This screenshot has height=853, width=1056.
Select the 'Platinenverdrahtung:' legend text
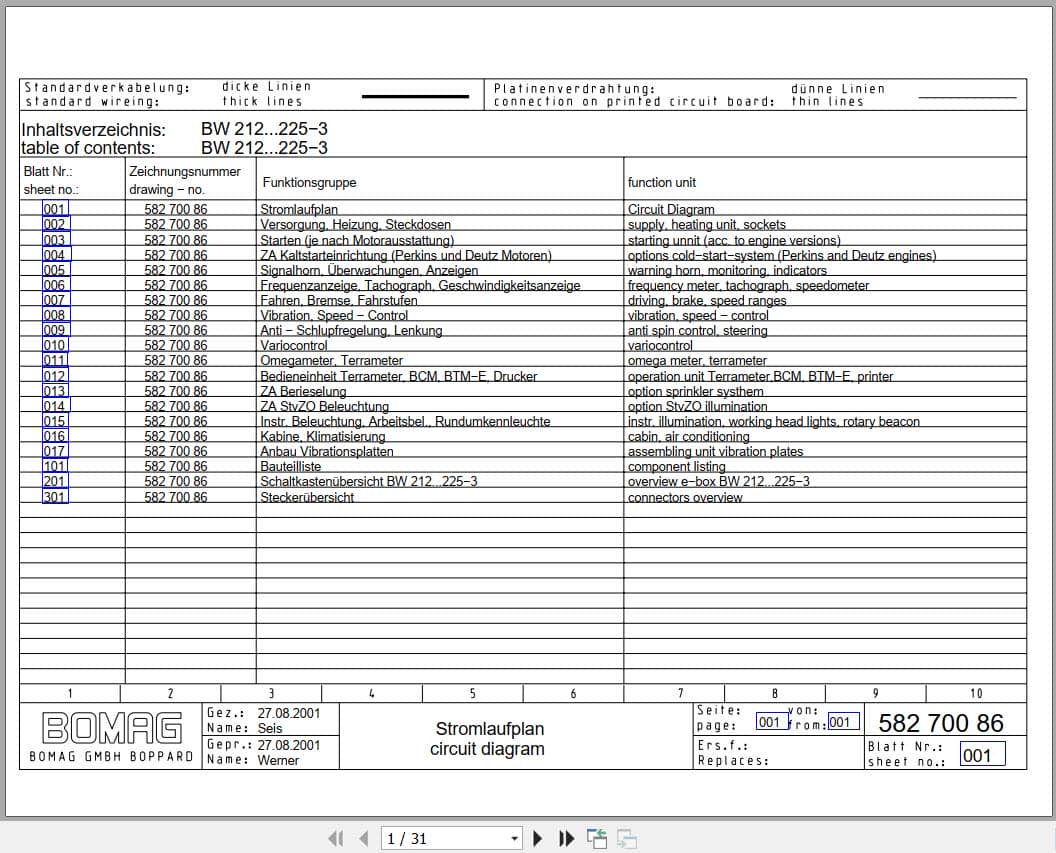click(x=574, y=88)
